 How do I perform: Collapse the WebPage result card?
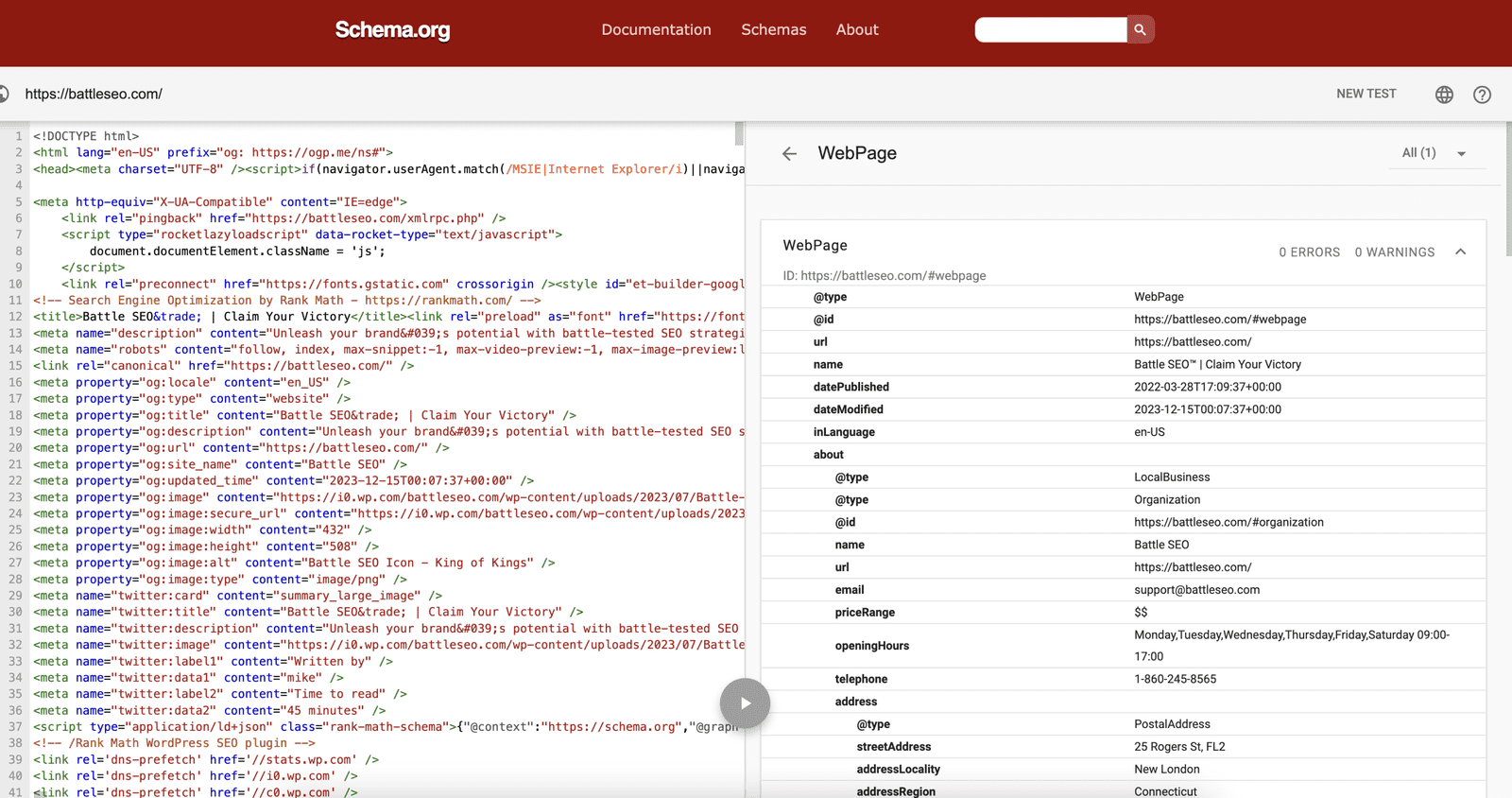tap(1460, 252)
